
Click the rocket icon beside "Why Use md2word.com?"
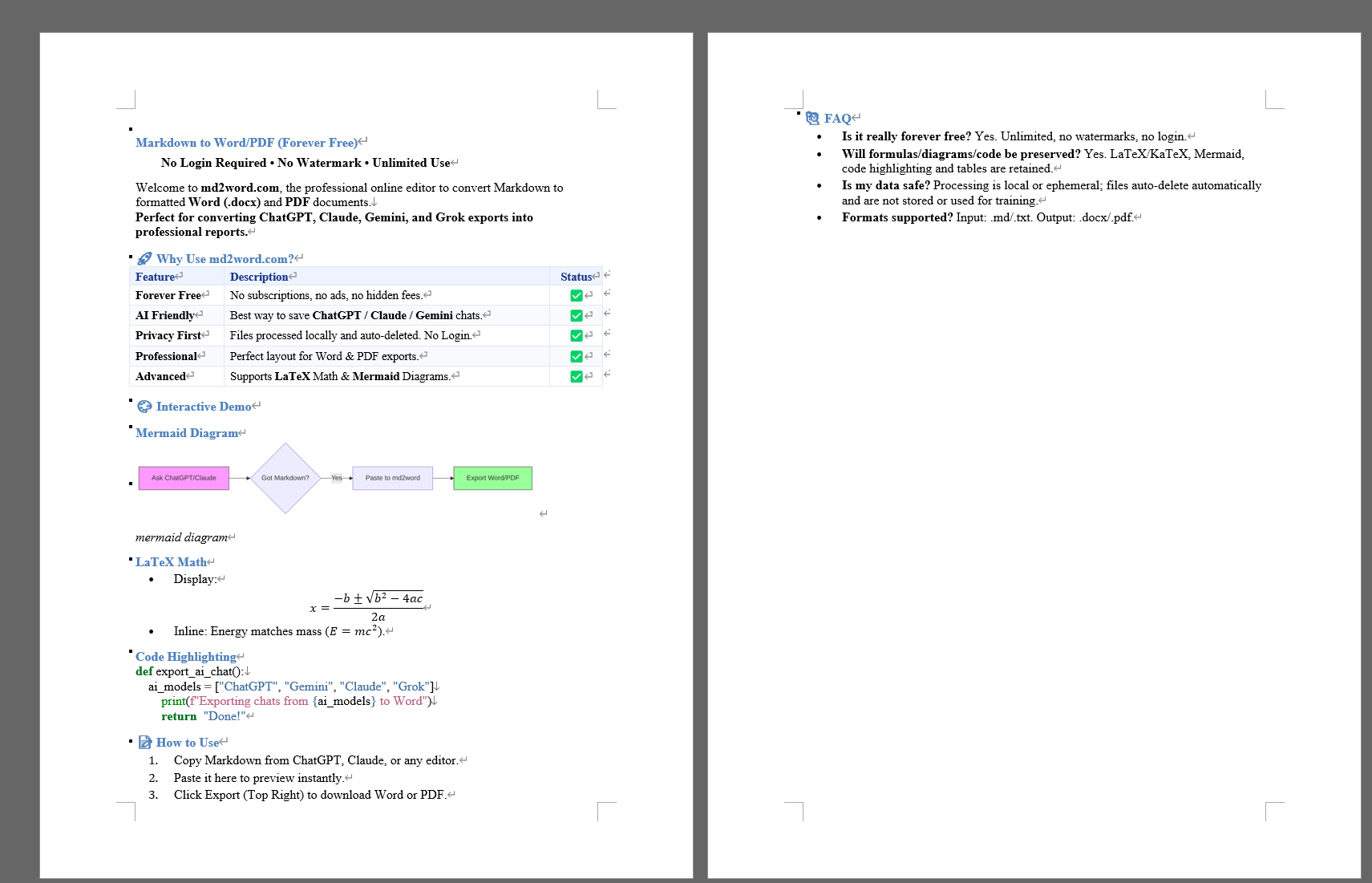[x=144, y=258]
